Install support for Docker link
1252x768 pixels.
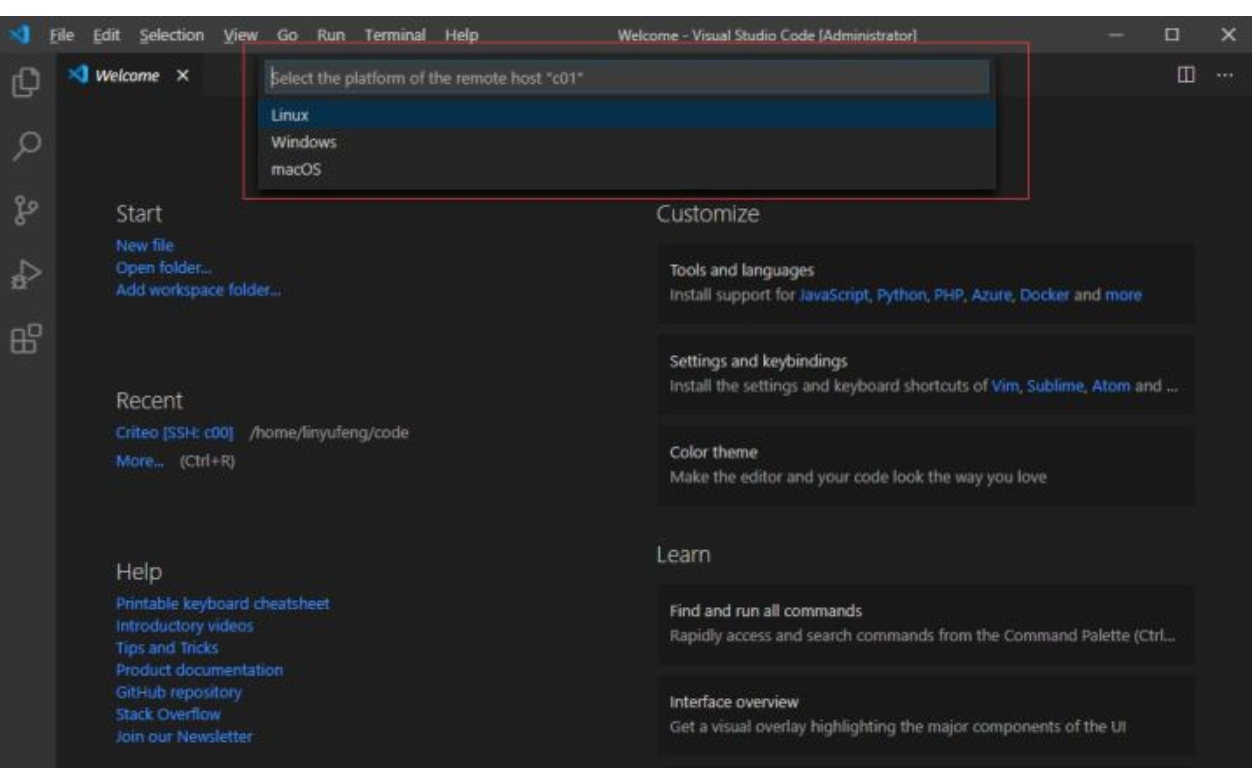coord(1045,295)
